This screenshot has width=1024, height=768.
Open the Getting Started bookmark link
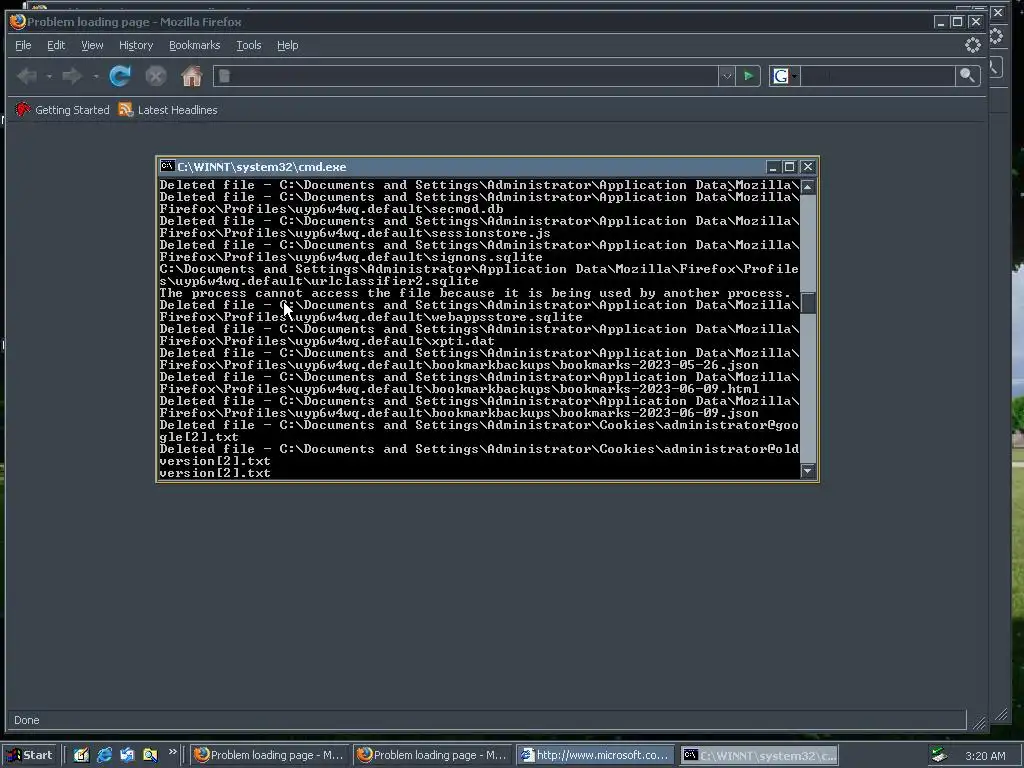coord(72,110)
